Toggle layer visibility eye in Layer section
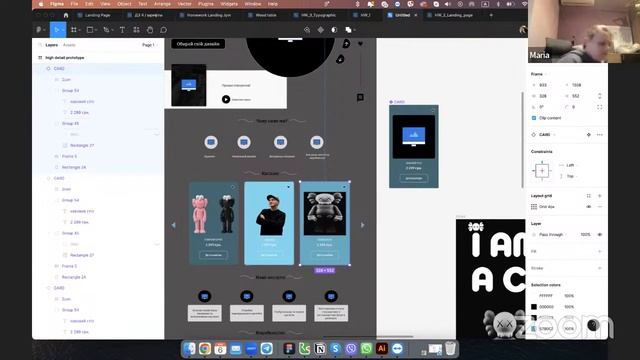The height and width of the screenshot is (360, 640). [x=600, y=235]
